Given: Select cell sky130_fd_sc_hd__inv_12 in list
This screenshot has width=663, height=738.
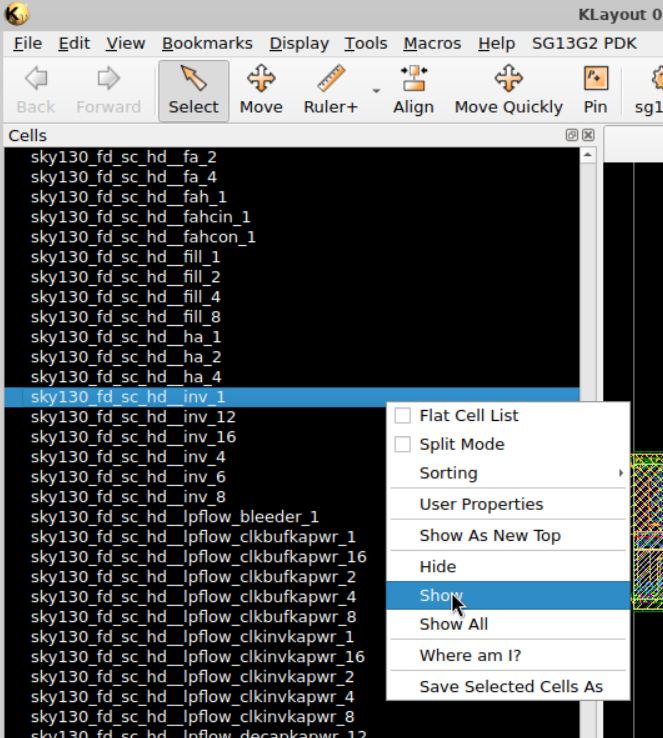Looking at the screenshot, I should tap(133, 417).
